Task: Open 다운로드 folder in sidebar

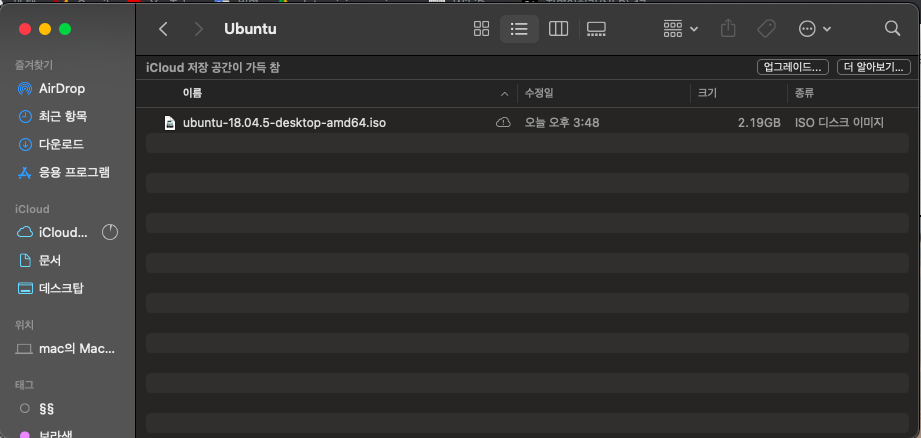Action: 61,144
